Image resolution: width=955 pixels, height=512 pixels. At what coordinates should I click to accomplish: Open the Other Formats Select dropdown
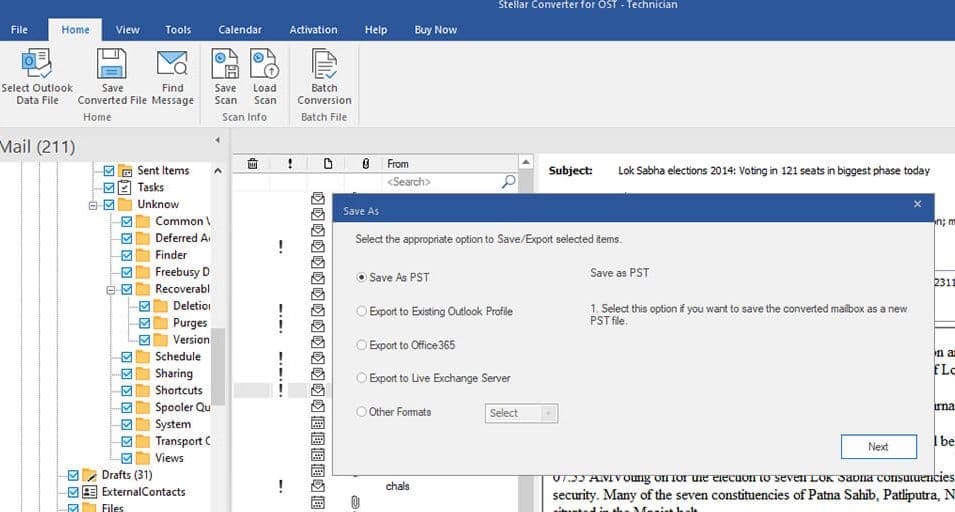pos(521,413)
